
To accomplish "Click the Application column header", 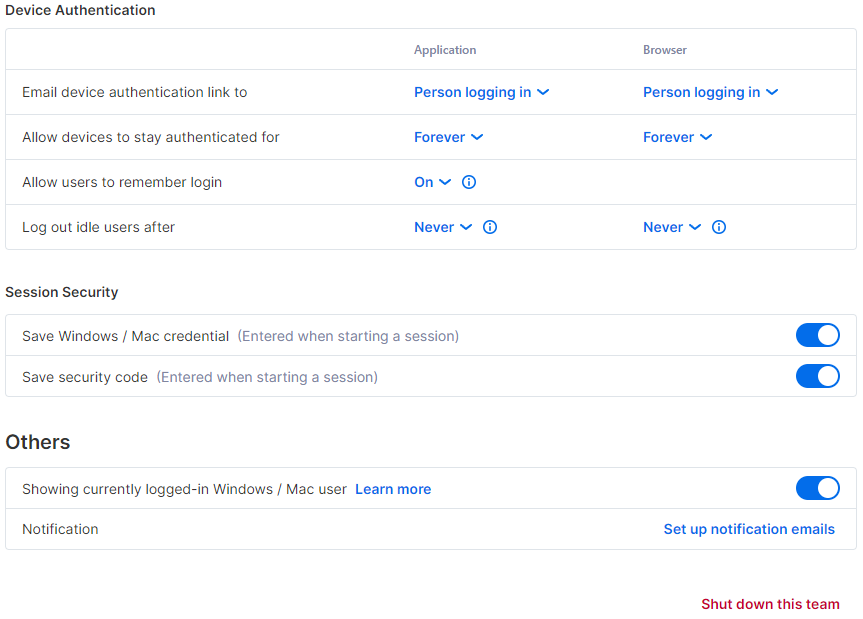I will (x=445, y=50).
